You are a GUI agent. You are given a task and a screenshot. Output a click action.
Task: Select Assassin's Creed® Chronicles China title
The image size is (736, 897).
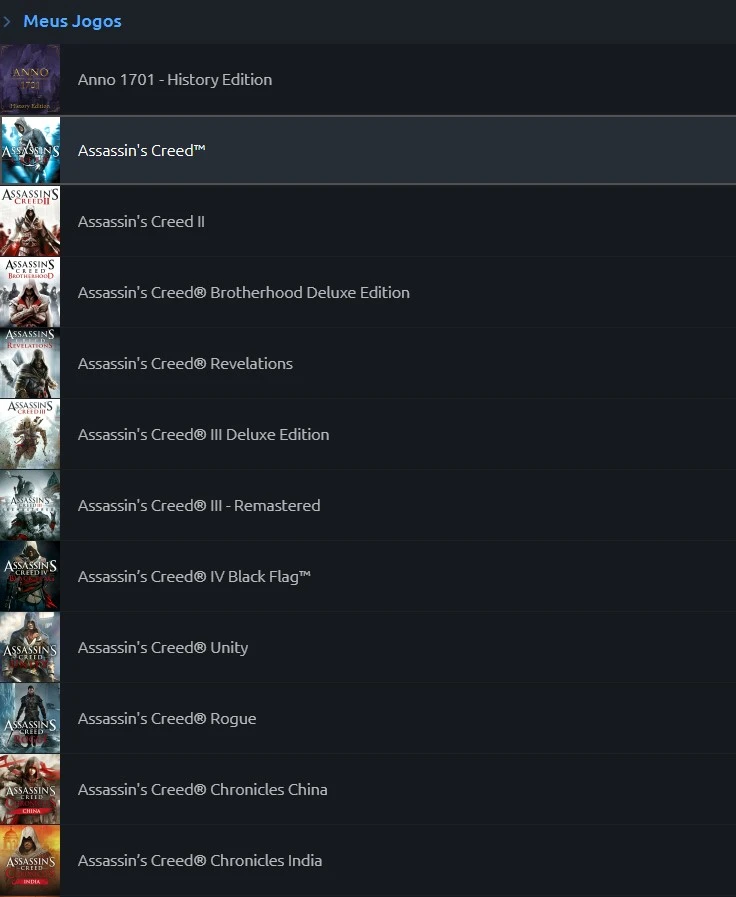pos(202,789)
